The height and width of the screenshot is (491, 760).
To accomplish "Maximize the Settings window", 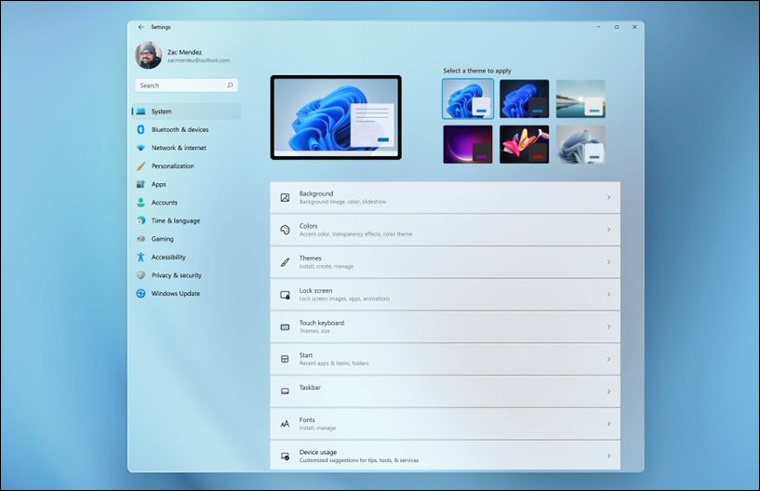I will [x=617, y=27].
